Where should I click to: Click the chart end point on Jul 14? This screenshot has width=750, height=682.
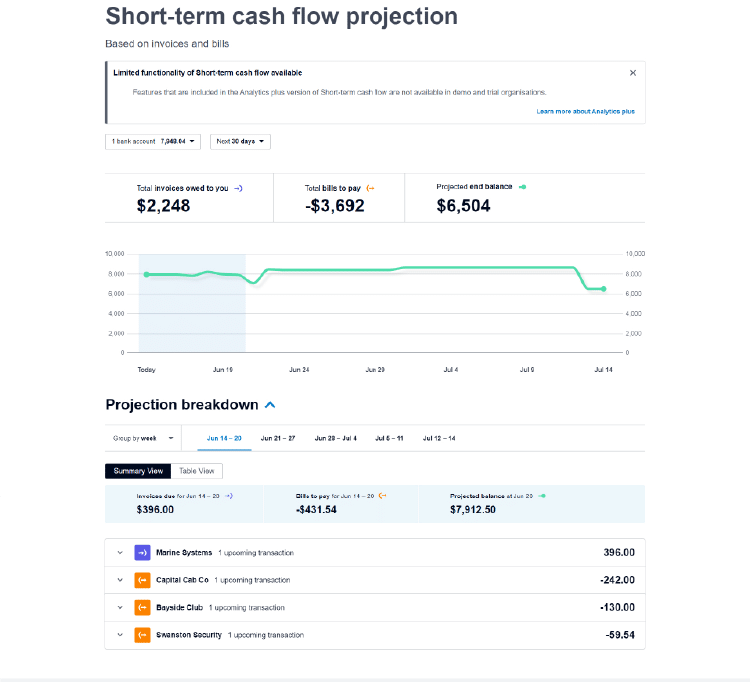[603, 289]
